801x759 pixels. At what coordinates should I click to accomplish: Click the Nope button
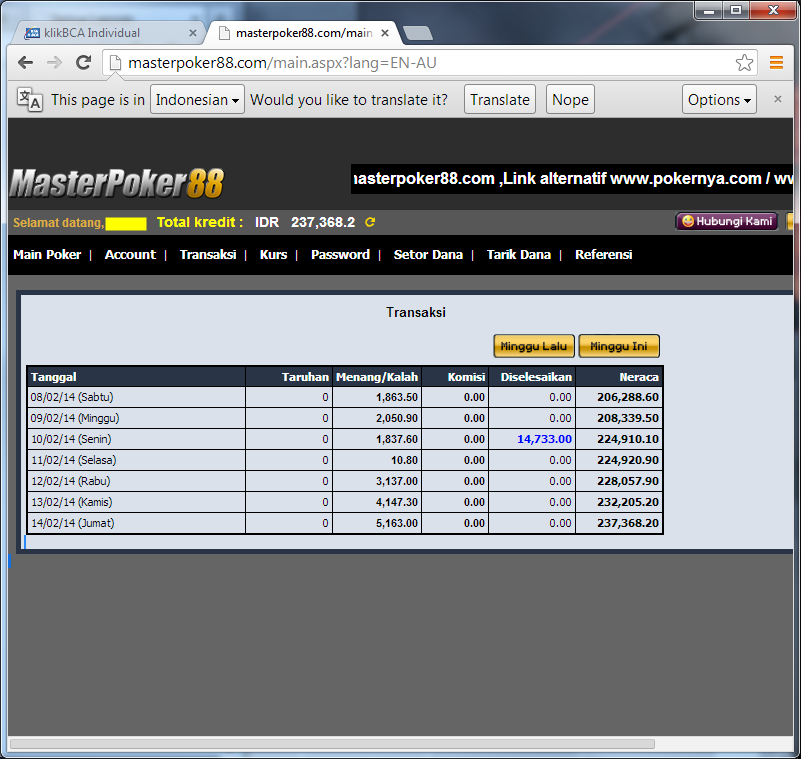(x=570, y=99)
